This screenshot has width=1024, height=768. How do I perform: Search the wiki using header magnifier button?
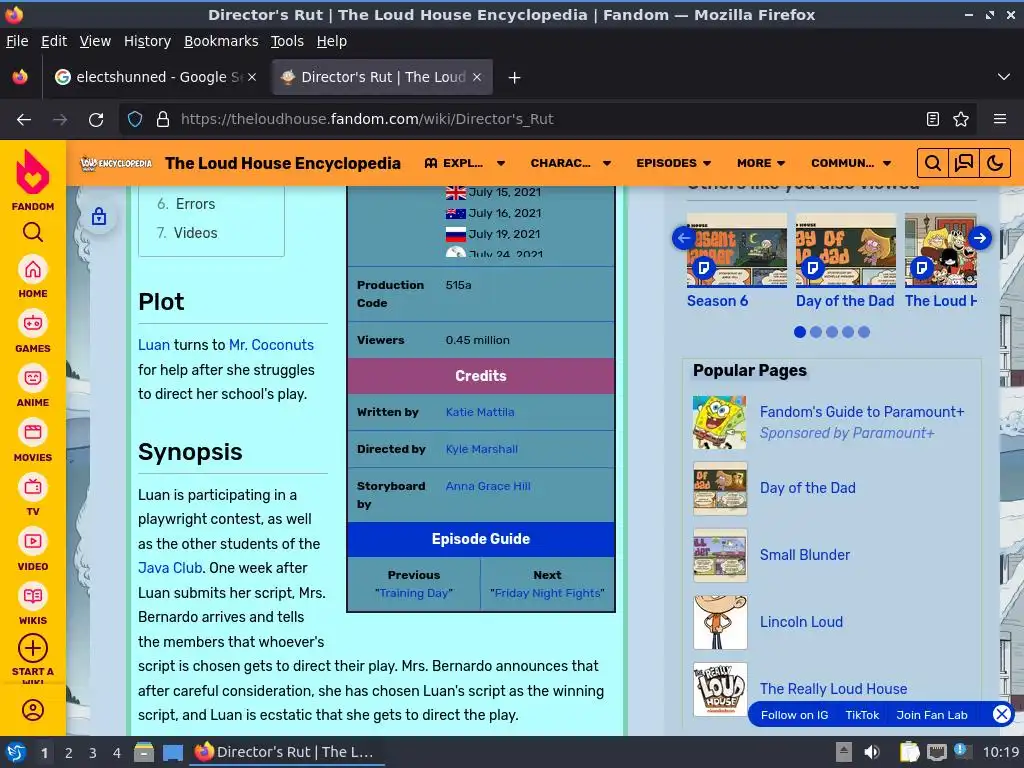click(x=933, y=163)
